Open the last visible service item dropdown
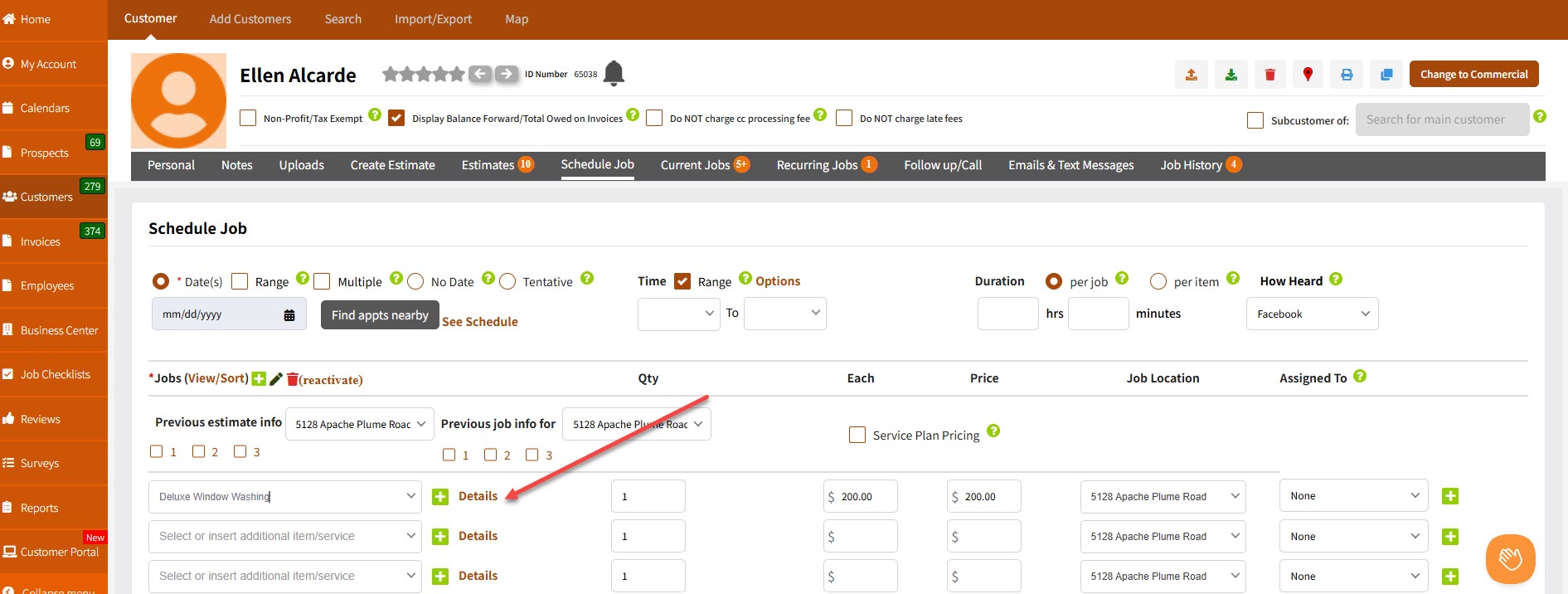Screen dimensions: 1568x594 coord(285,576)
